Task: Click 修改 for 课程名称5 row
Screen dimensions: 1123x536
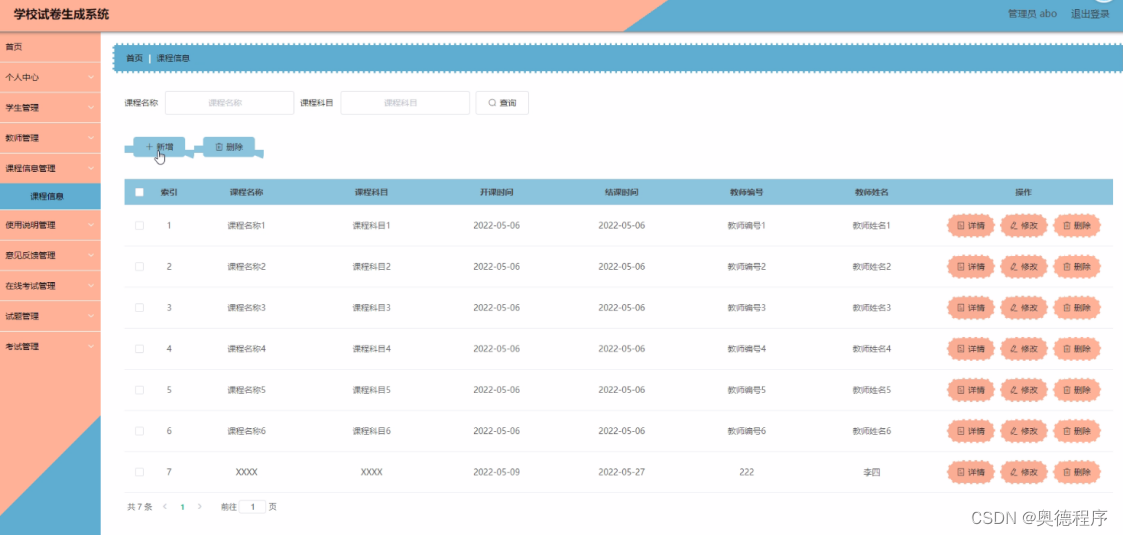Action: 1023,390
